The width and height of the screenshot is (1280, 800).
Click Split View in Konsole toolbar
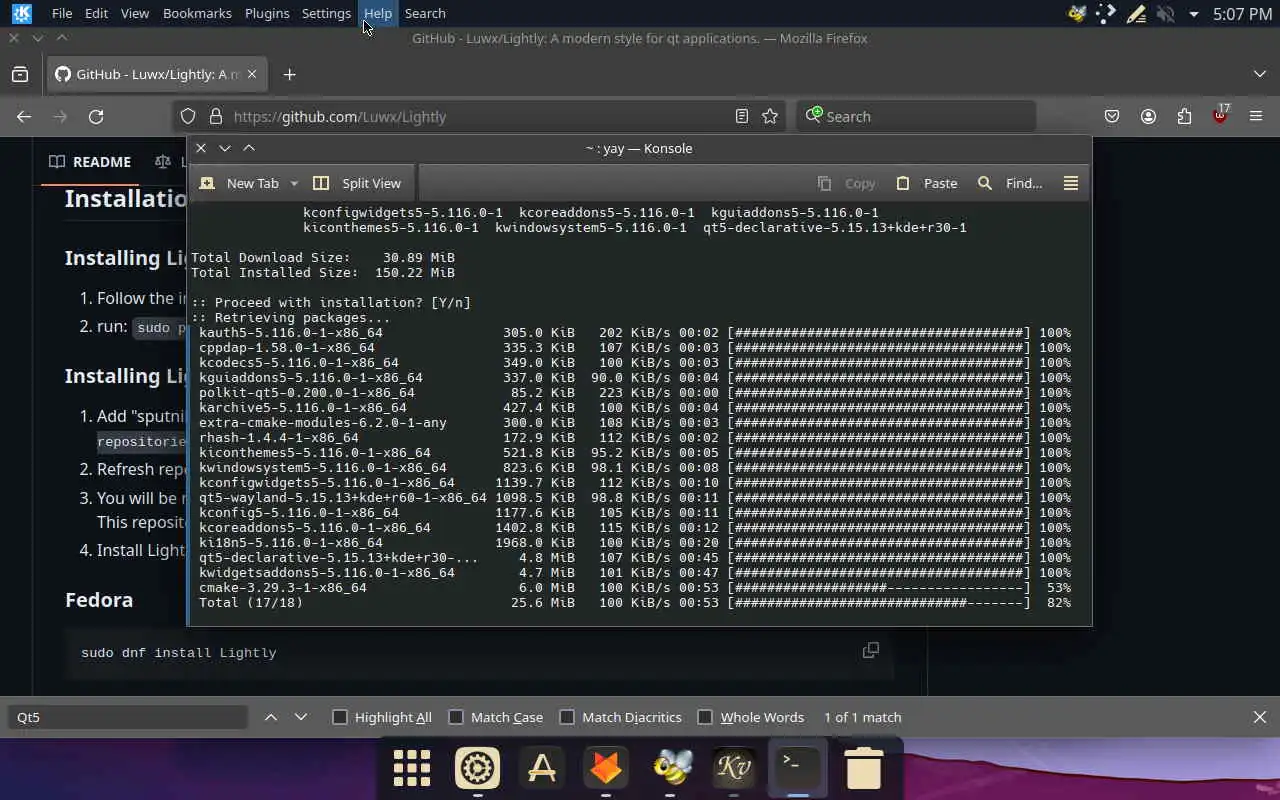click(357, 183)
